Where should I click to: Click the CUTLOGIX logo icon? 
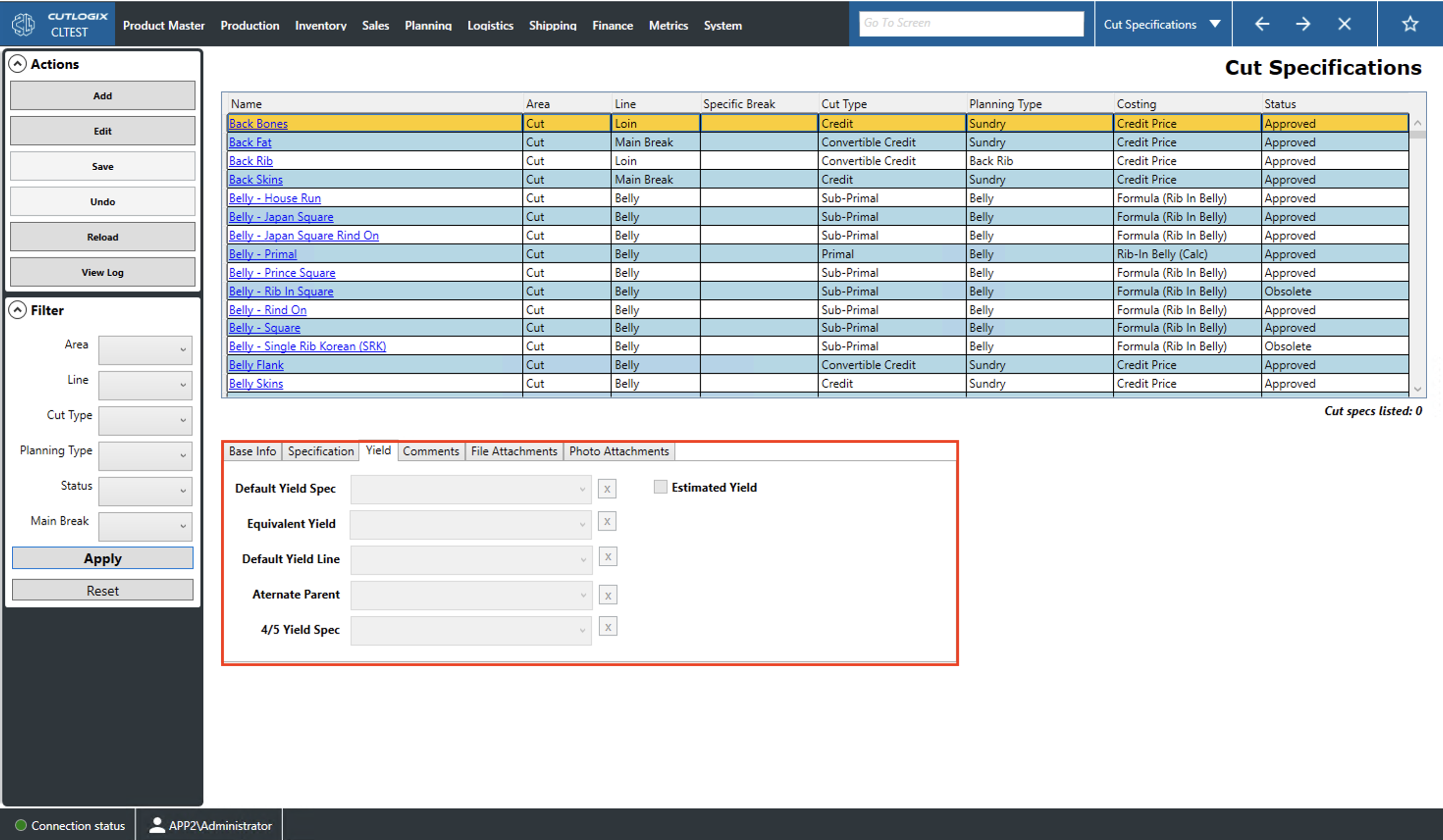tap(23, 24)
